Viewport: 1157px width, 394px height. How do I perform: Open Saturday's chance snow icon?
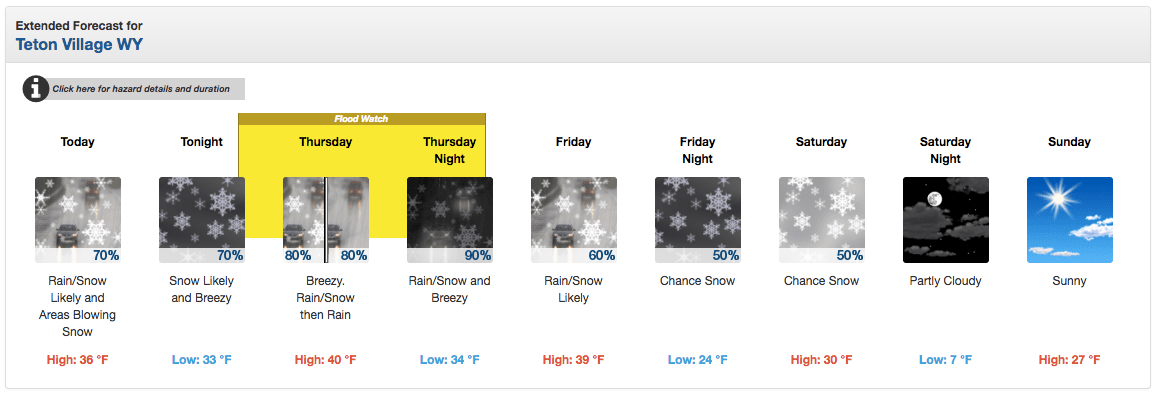click(x=821, y=220)
